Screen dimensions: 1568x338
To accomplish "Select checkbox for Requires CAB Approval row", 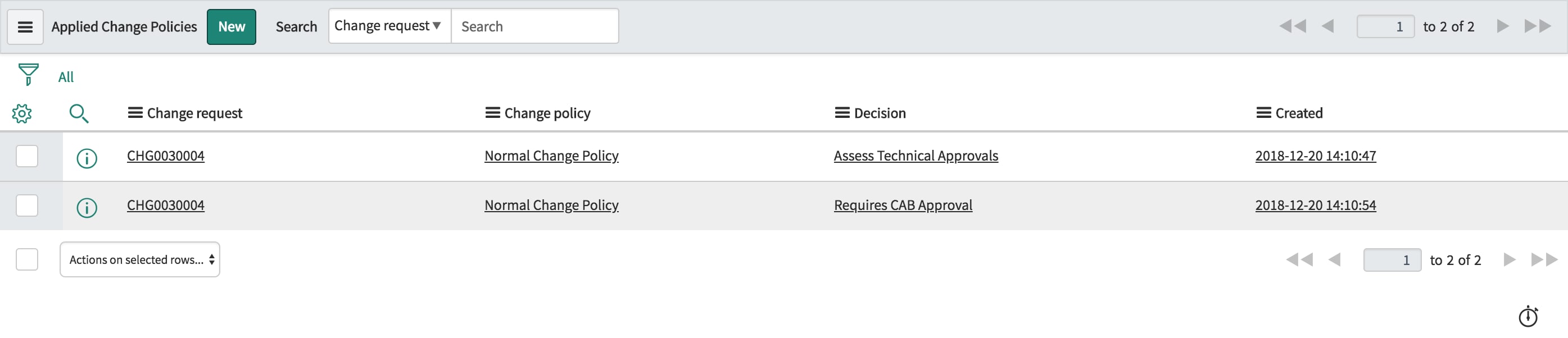I will coord(27,205).
